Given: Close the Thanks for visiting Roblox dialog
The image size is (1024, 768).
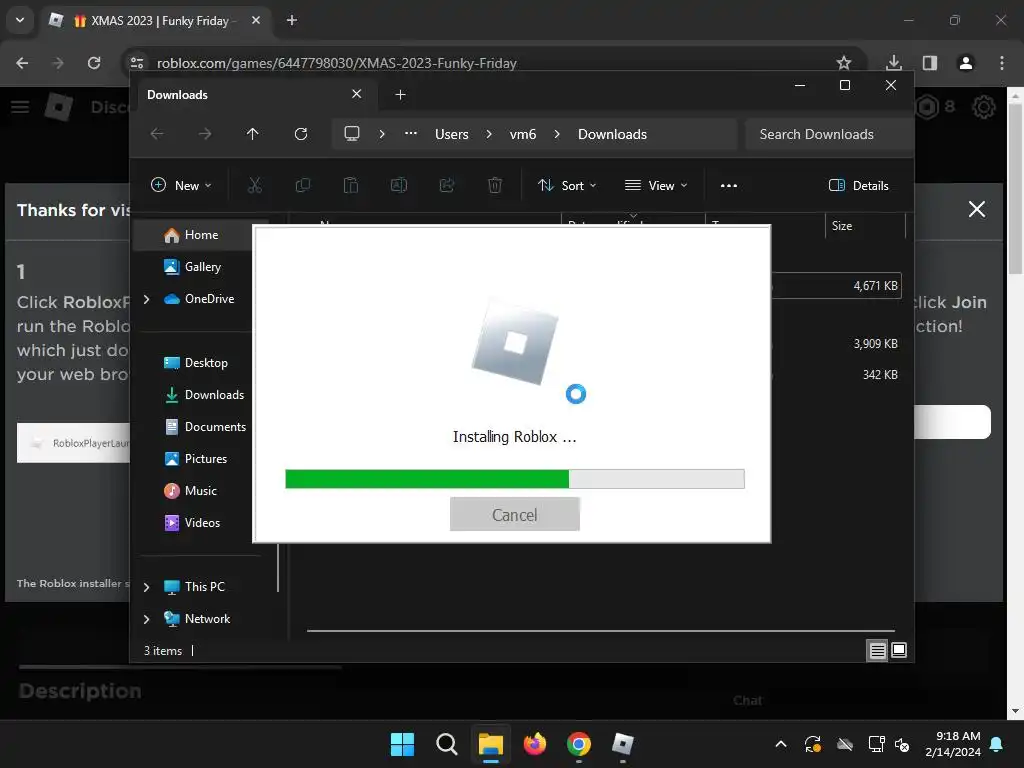Looking at the screenshot, I should pos(977,209).
